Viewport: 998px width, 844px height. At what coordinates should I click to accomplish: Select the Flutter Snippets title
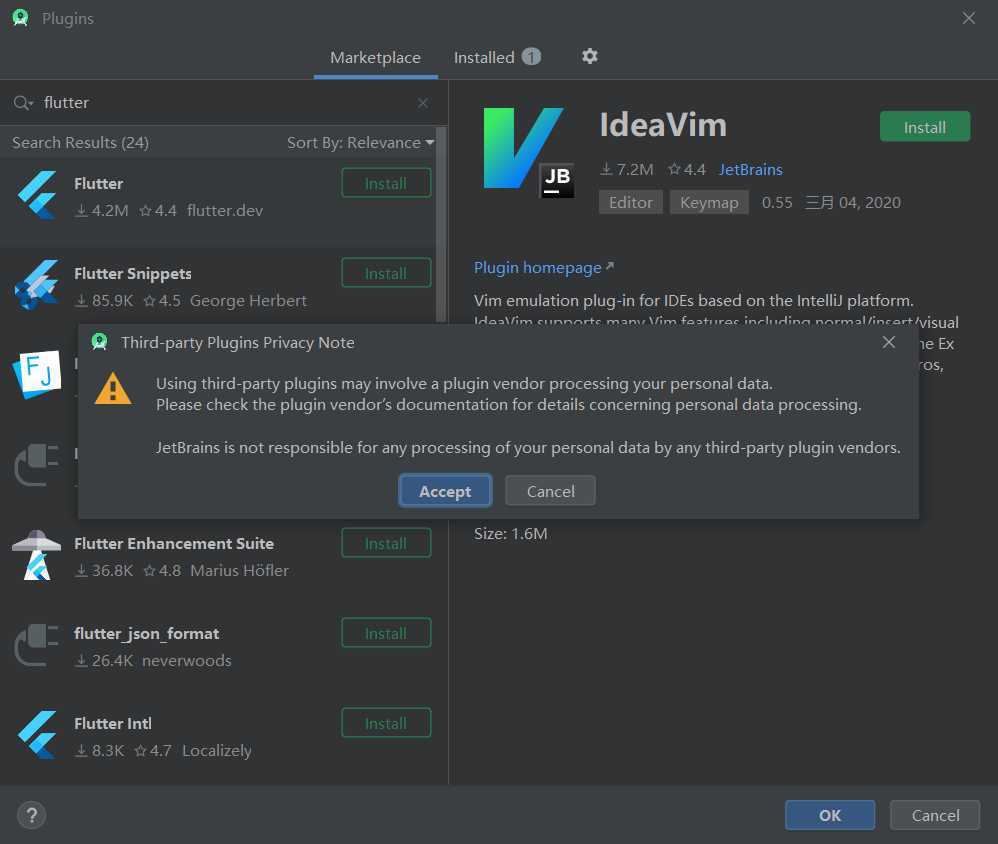[x=132, y=273]
